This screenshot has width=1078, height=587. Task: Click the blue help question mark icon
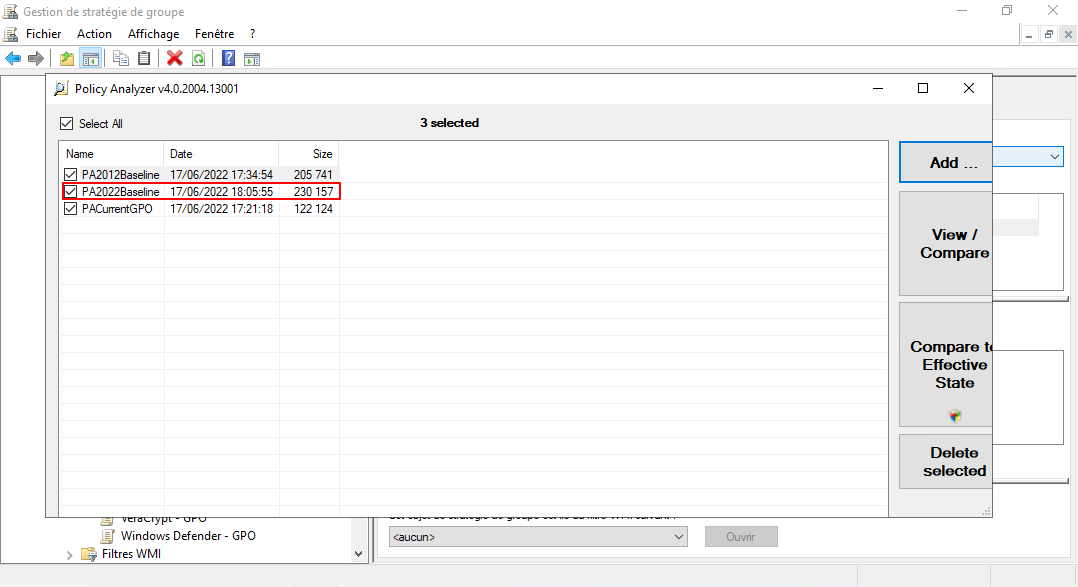[x=228, y=59]
